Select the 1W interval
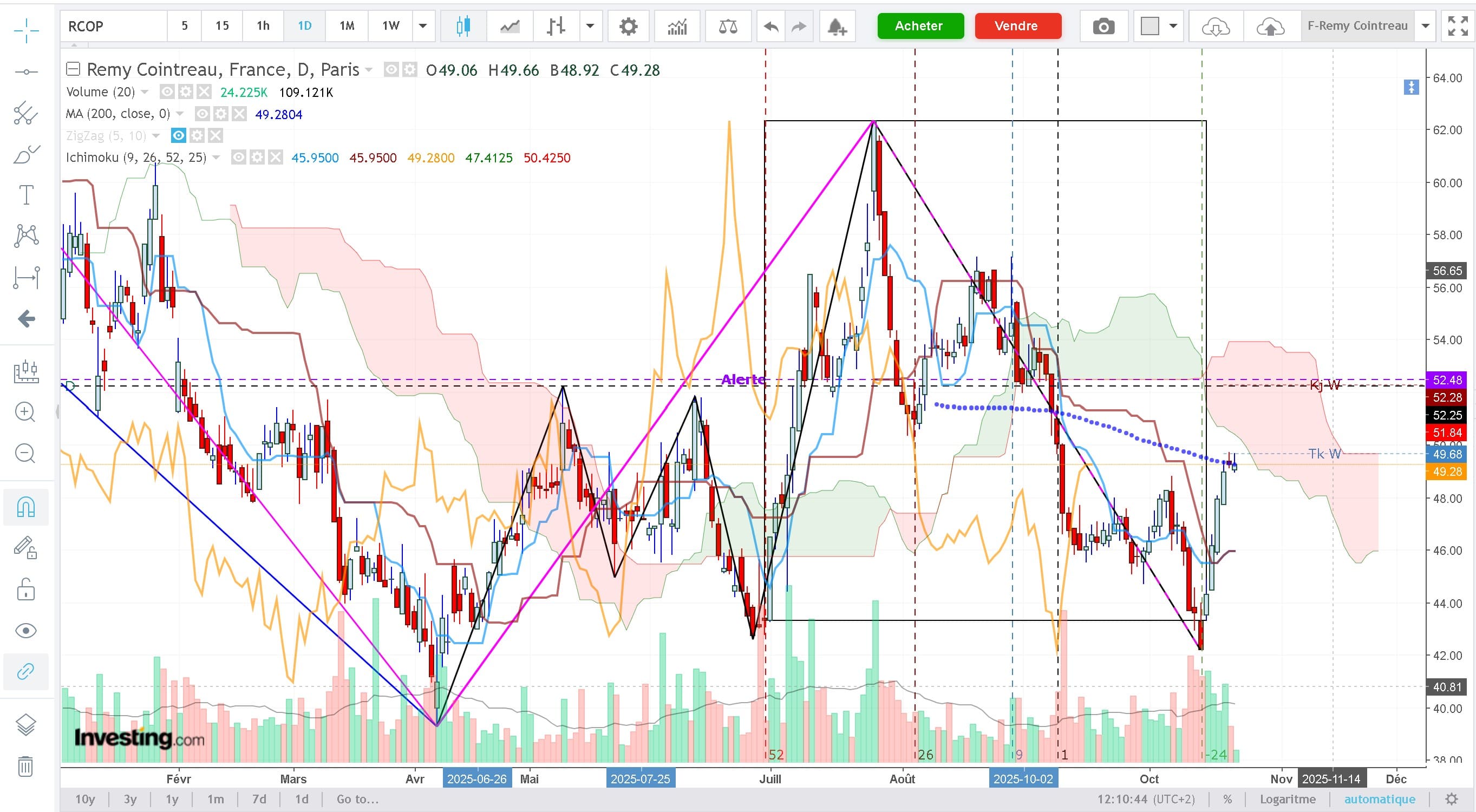 tap(391, 26)
